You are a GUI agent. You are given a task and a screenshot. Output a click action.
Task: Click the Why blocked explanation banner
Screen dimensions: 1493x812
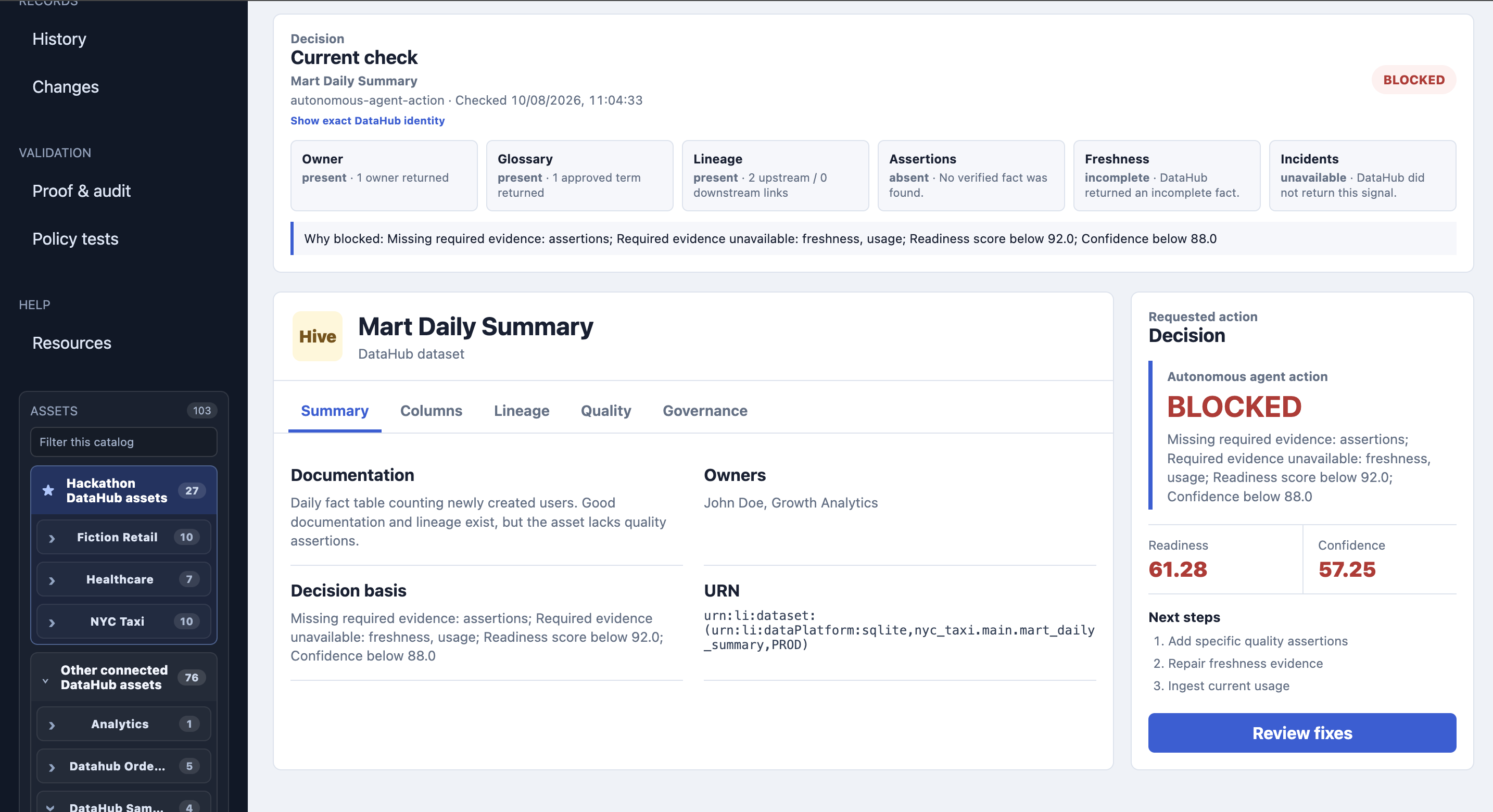(x=873, y=238)
